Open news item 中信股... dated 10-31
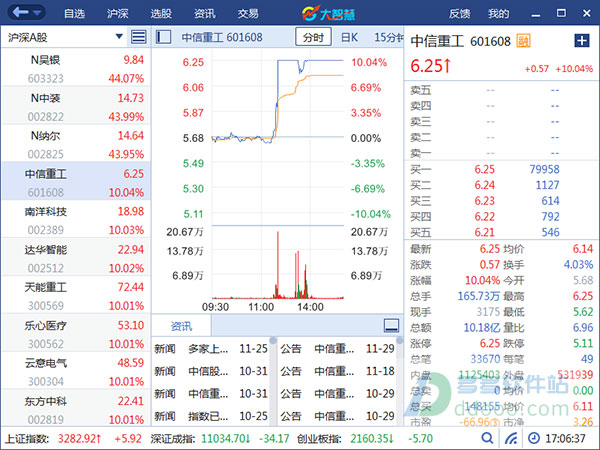The height and width of the screenshot is (450, 600). click(x=211, y=371)
